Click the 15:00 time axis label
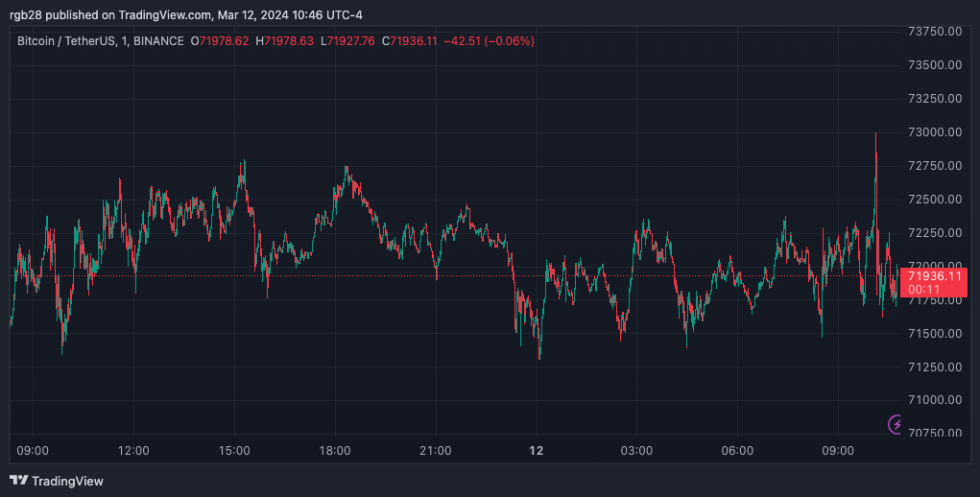 click(x=234, y=451)
